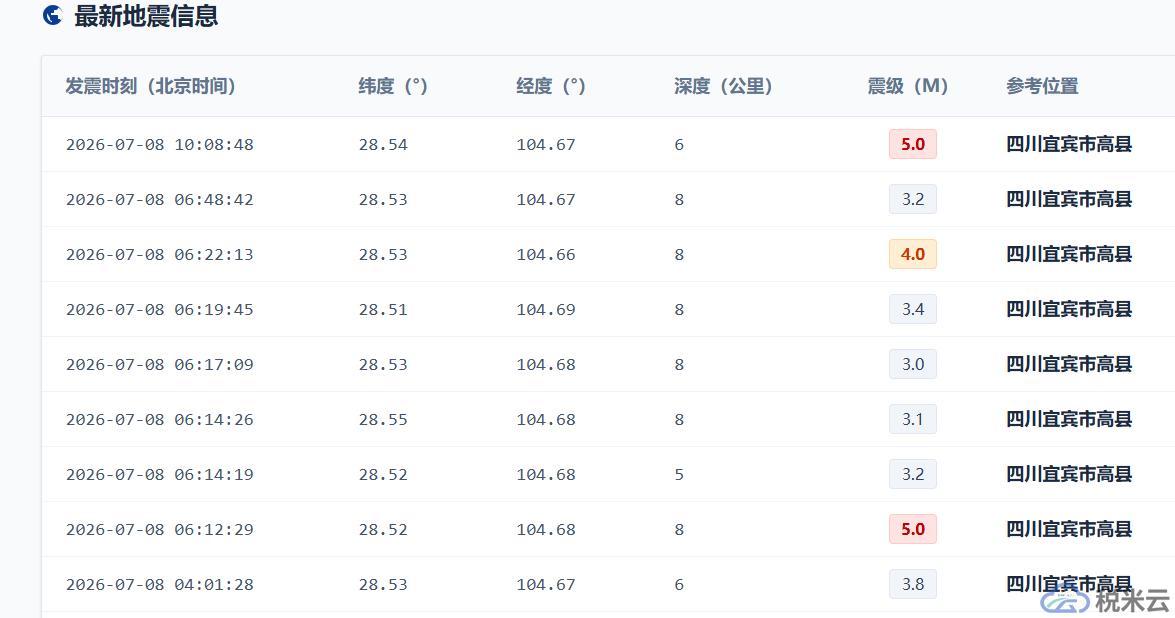This screenshot has height=618, width=1175.
Task: Click the 5.0 magnitude badge at 06:12:29
Action: (x=913, y=529)
